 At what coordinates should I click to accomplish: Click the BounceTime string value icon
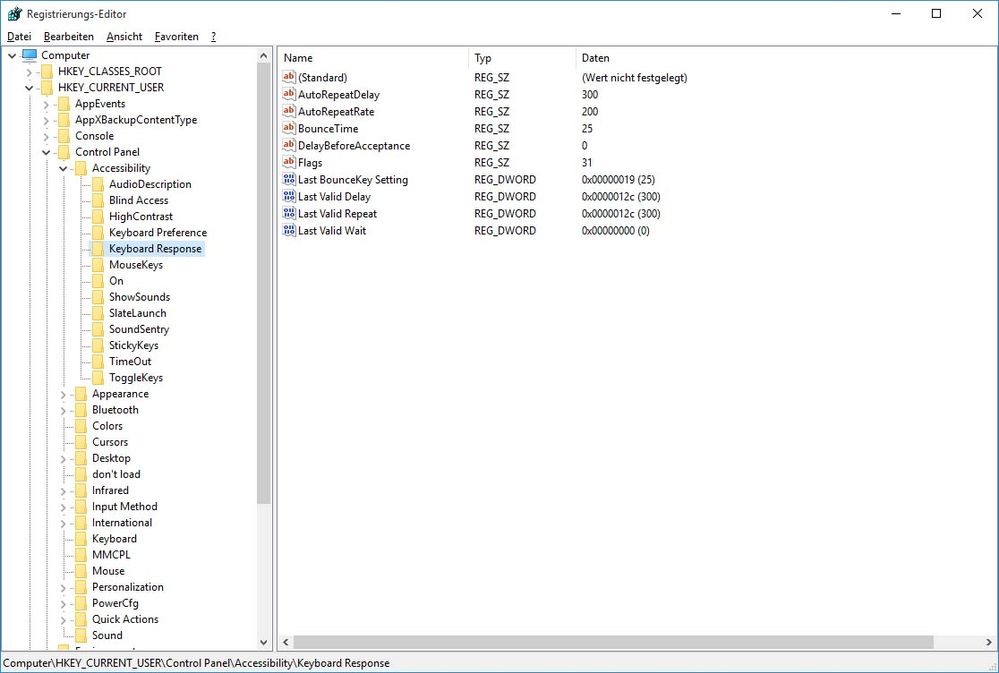290,128
